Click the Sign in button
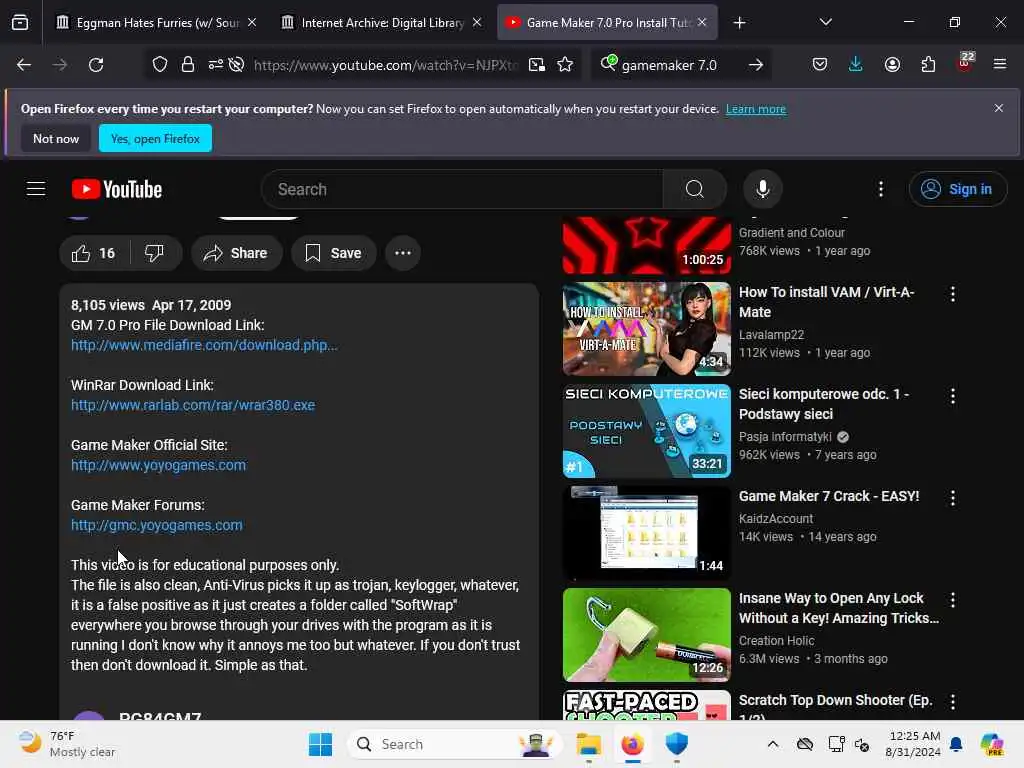 pos(957,189)
